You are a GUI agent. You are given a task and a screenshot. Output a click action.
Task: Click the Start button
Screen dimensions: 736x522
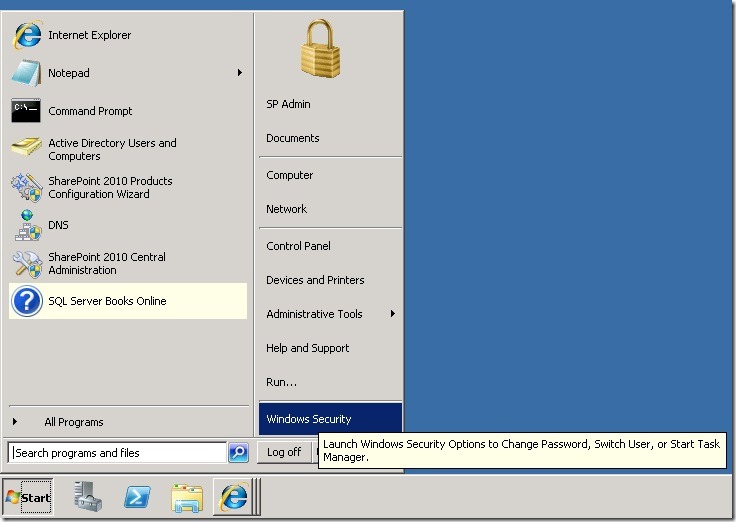(x=28, y=497)
